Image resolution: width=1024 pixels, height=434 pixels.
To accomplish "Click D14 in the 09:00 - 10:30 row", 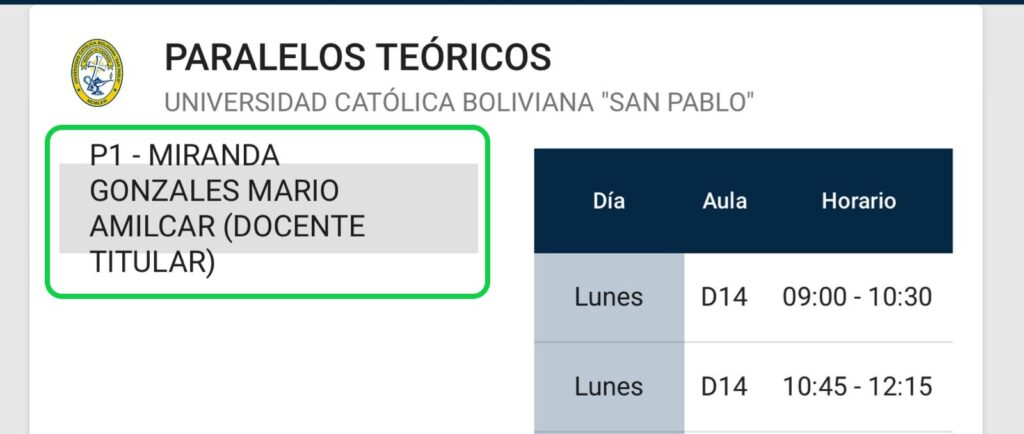I will click(x=724, y=297).
